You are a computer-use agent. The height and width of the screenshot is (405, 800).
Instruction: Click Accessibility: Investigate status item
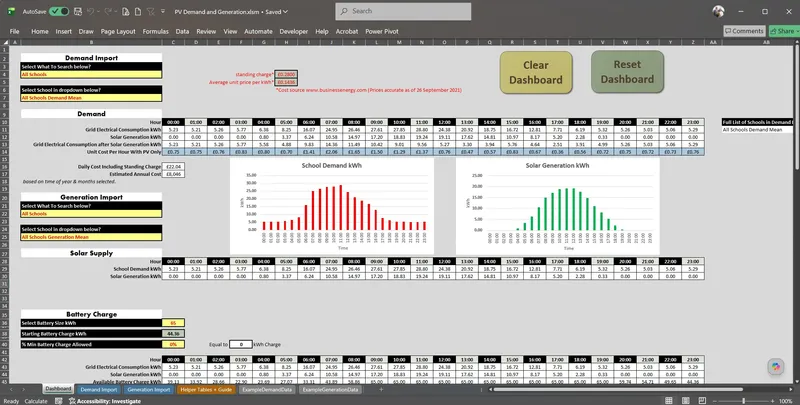pyautogui.click(x=104, y=401)
